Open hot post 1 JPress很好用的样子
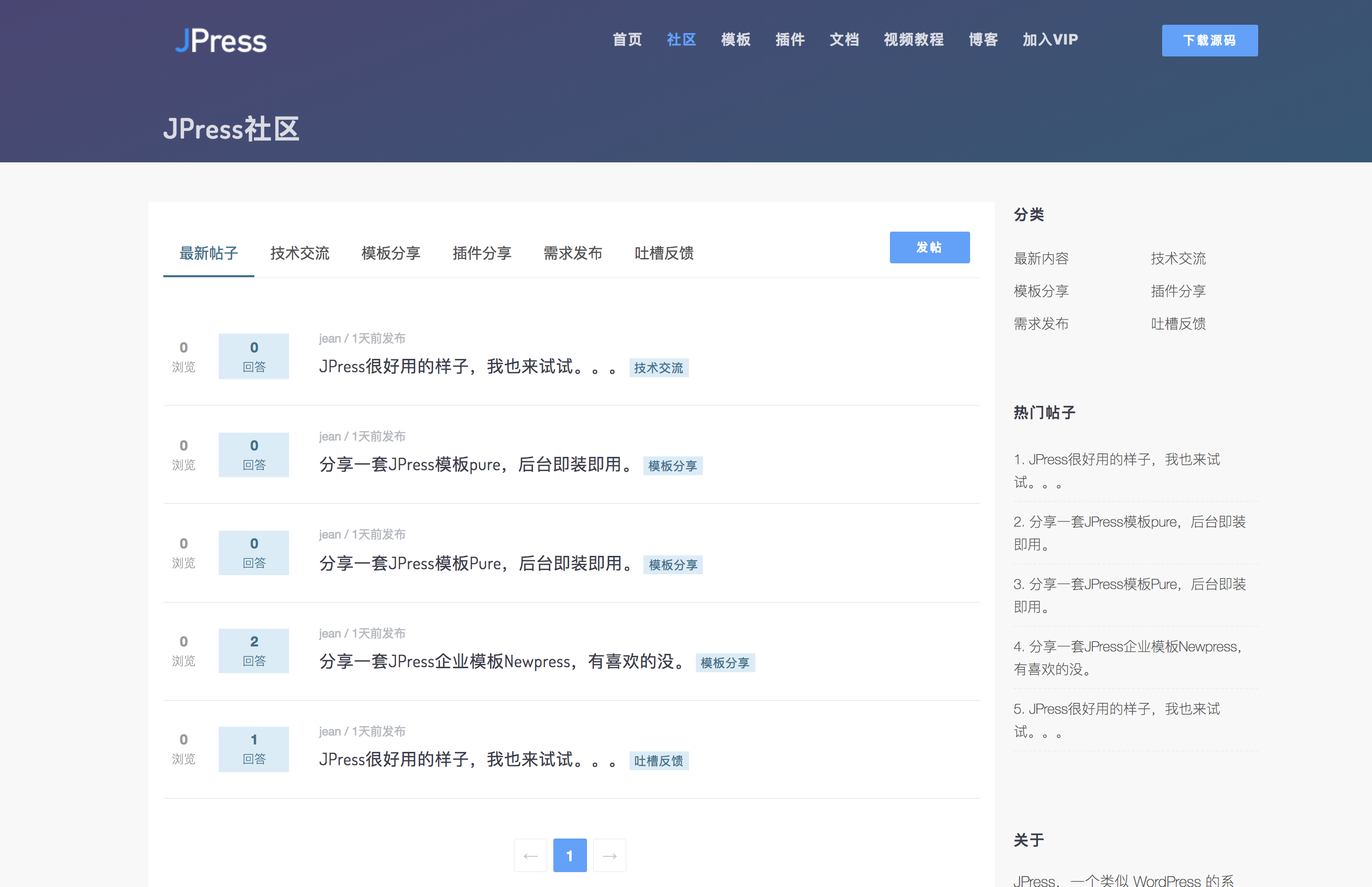The width and height of the screenshot is (1372, 887). pos(1117,471)
